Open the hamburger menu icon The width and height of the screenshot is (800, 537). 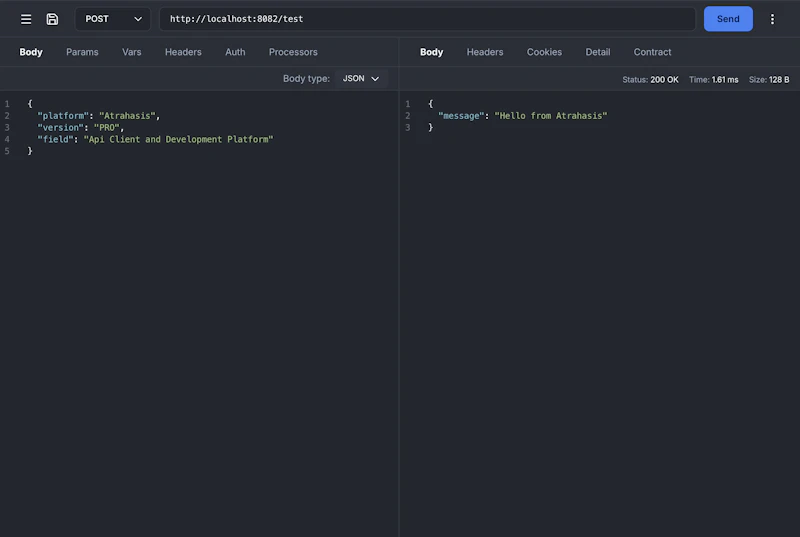click(26, 19)
